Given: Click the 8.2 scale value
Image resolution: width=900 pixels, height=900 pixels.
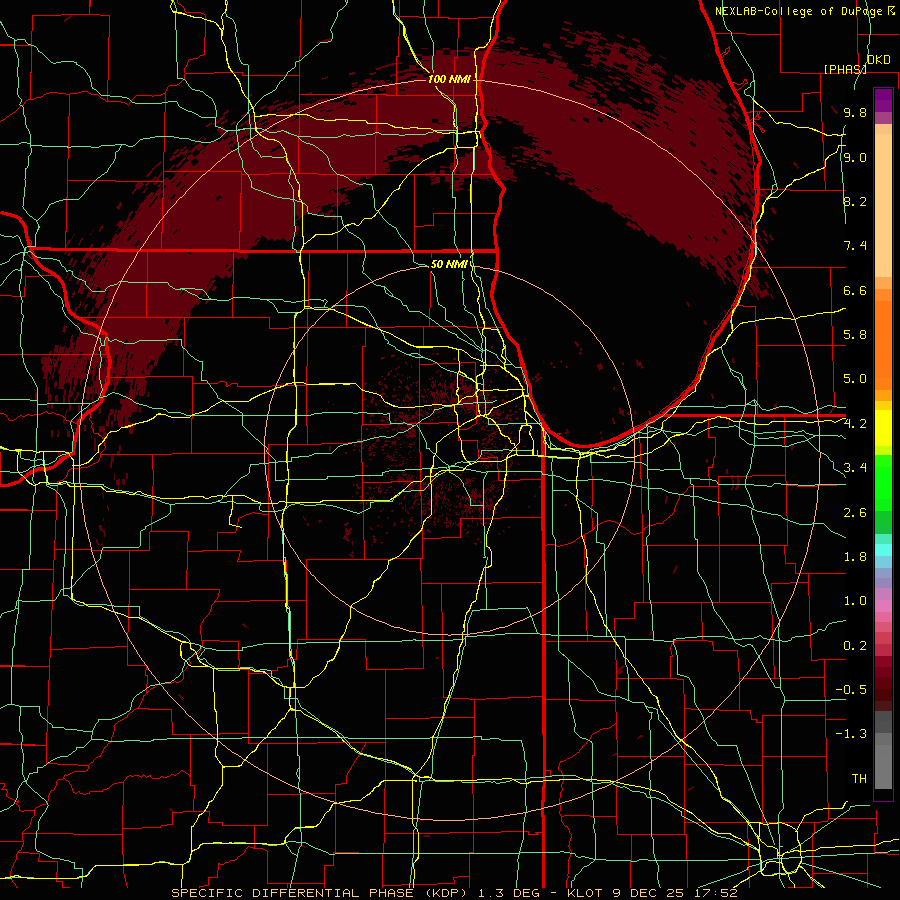Looking at the screenshot, I should click(855, 201).
